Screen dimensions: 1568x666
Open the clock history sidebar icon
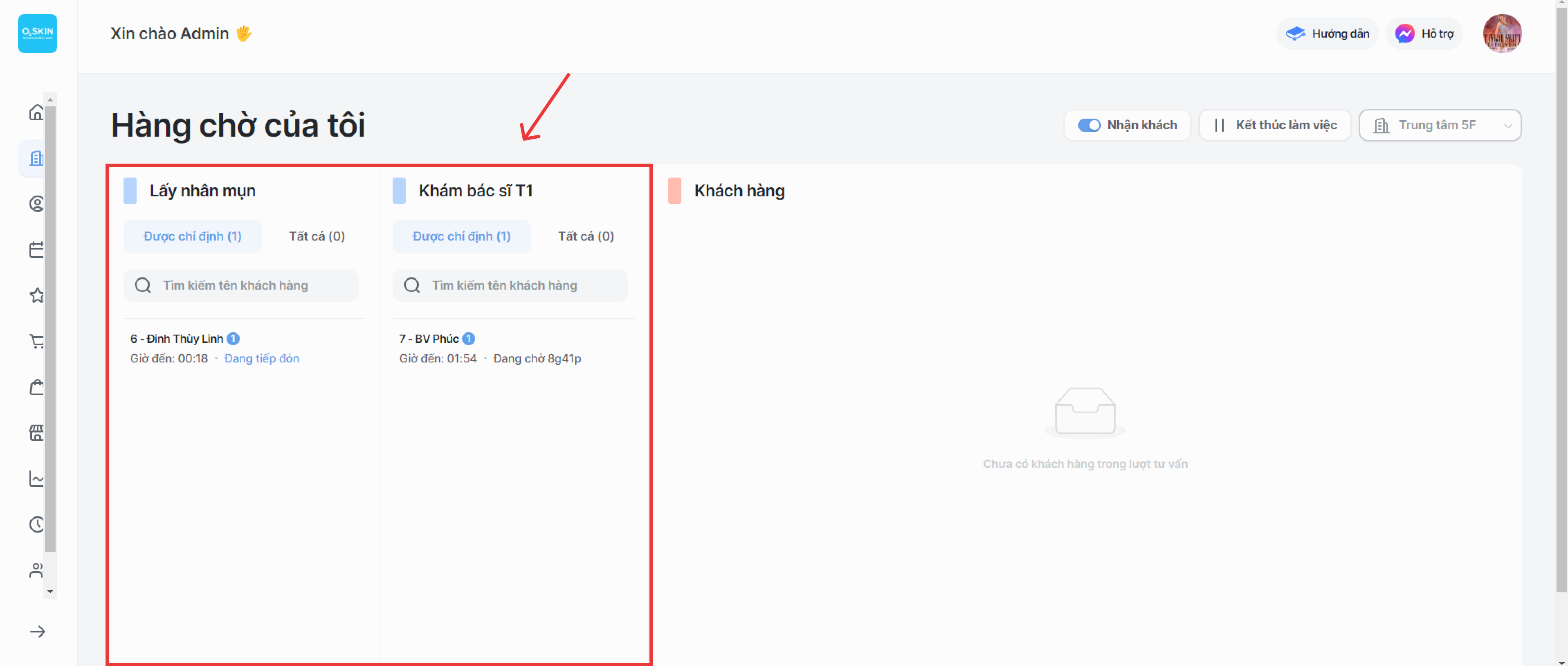click(36, 525)
